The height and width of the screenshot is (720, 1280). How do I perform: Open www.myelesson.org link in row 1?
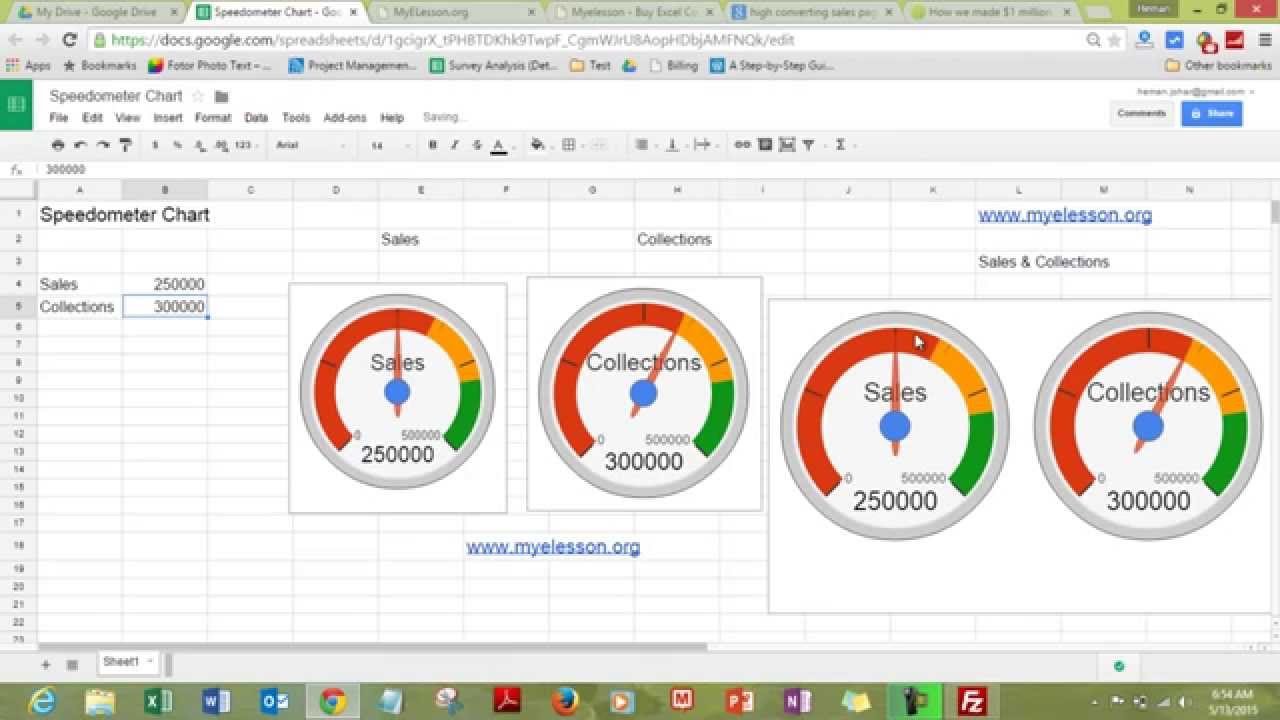point(1065,215)
